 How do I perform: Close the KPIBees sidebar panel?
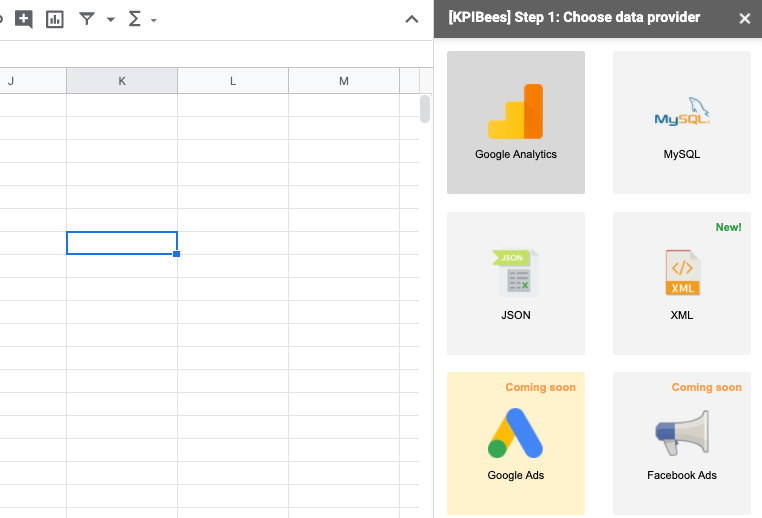click(x=744, y=18)
